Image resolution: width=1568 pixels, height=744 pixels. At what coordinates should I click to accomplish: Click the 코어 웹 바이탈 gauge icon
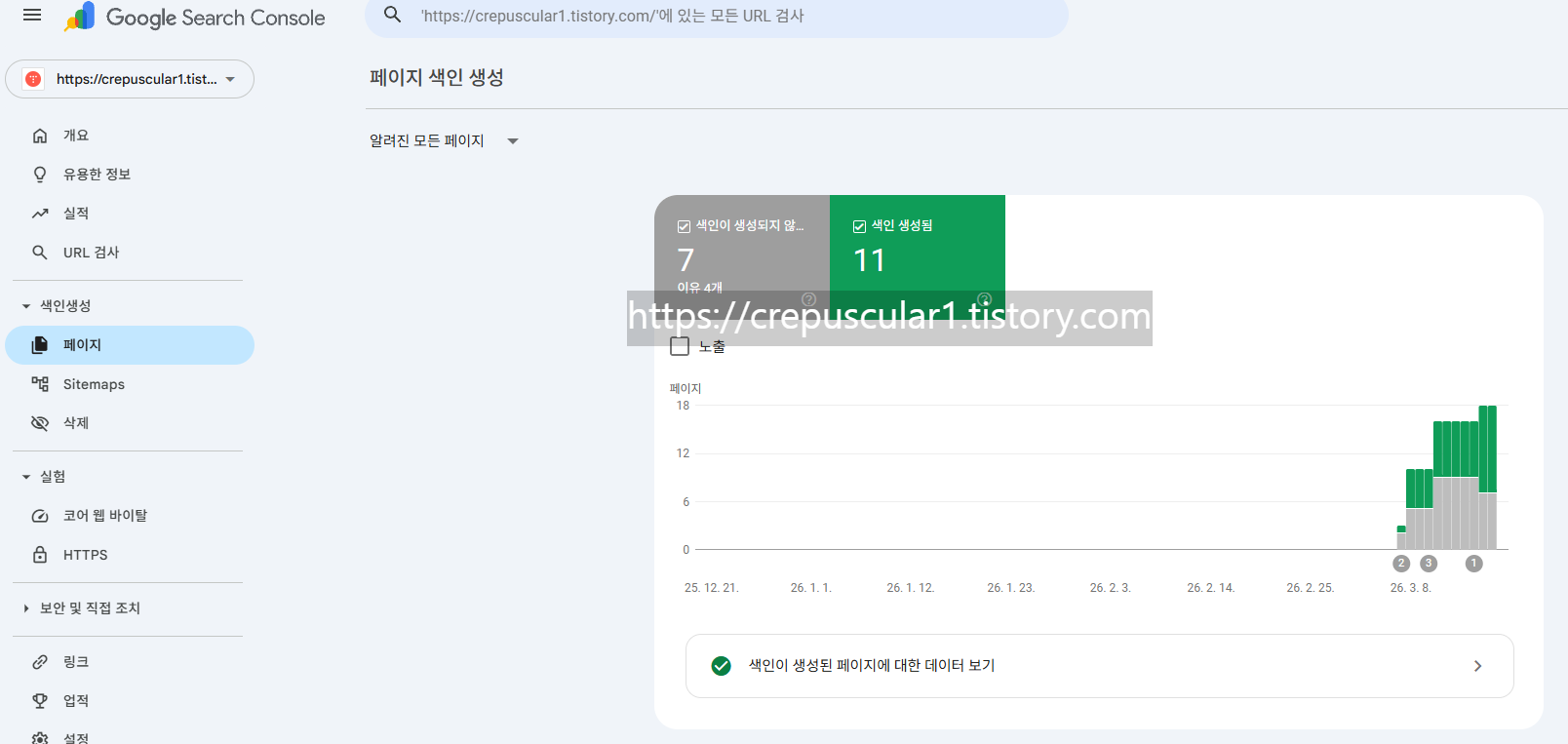(40, 516)
